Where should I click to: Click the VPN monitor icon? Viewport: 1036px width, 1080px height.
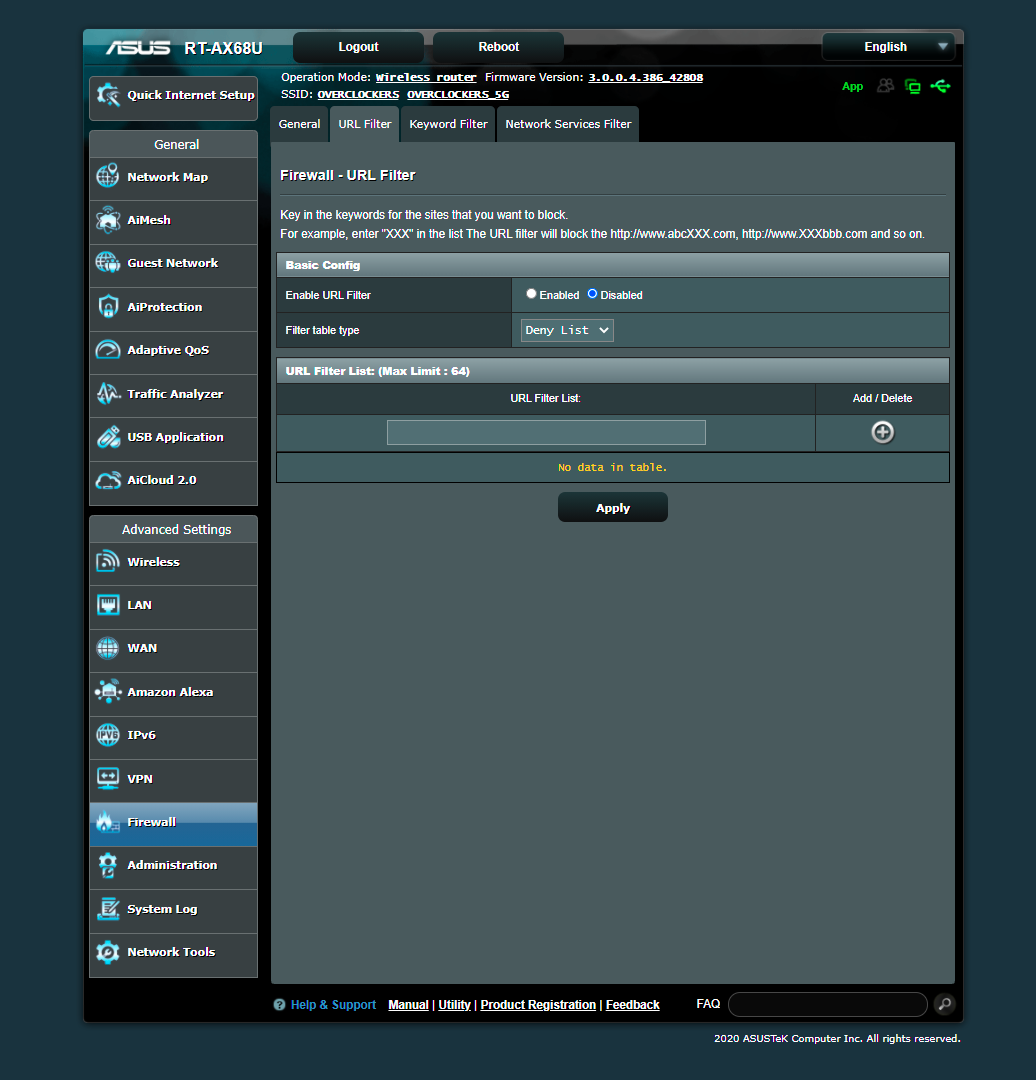pyautogui.click(x=107, y=778)
